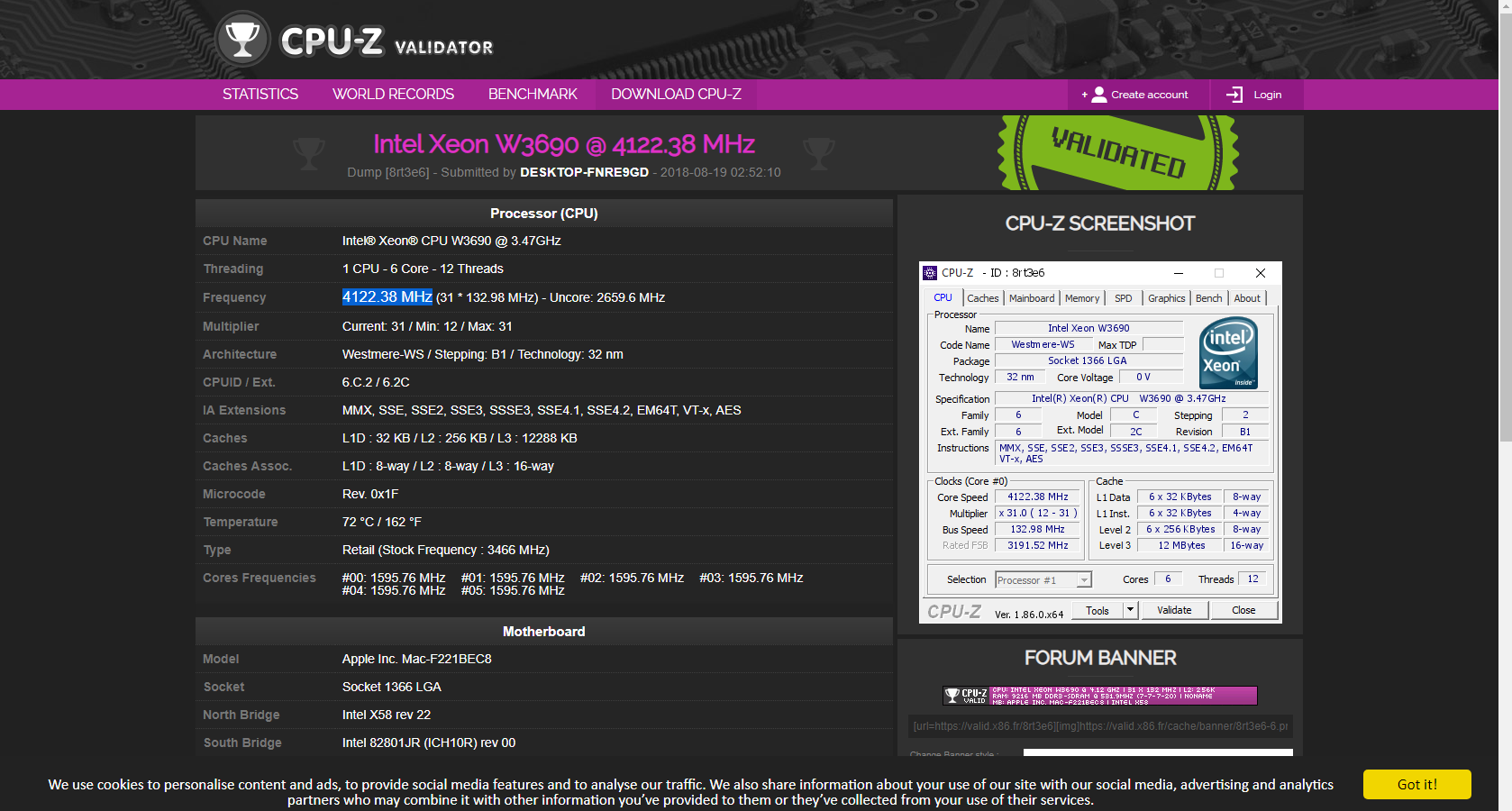Click the FORUM BANNER section heading

pyautogui.click(x=1100, y=658)
